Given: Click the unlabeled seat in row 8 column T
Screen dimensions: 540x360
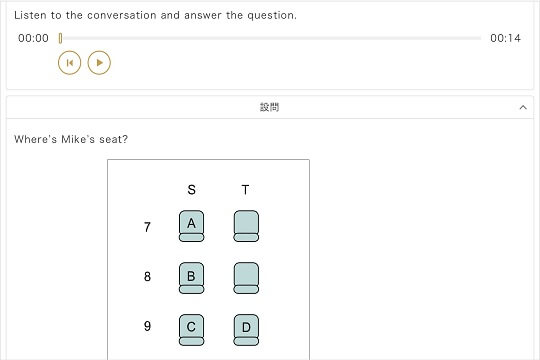Looking at the screenshot, I should coord(246,278).
